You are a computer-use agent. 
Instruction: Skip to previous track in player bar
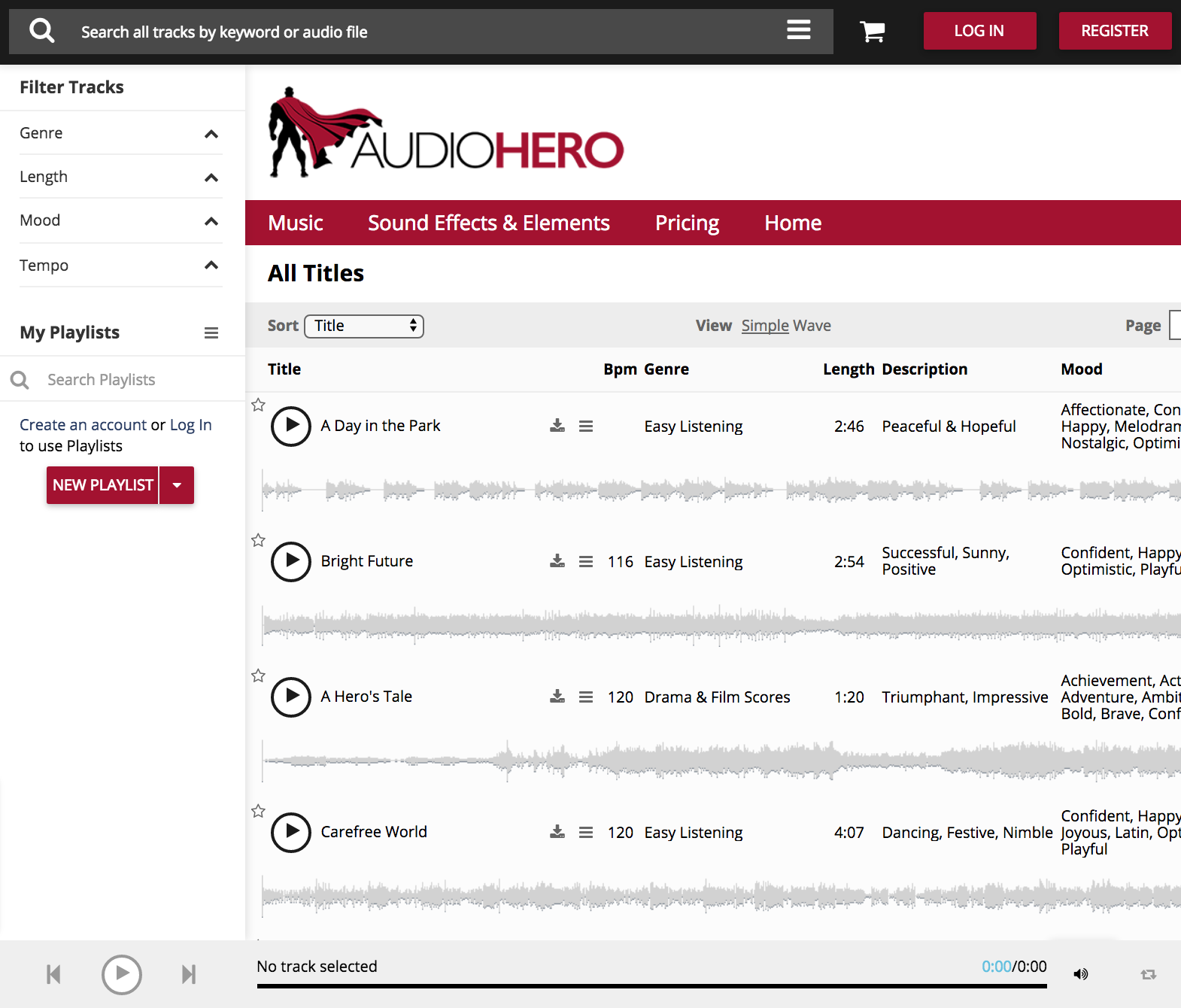[x=53, y=975]
